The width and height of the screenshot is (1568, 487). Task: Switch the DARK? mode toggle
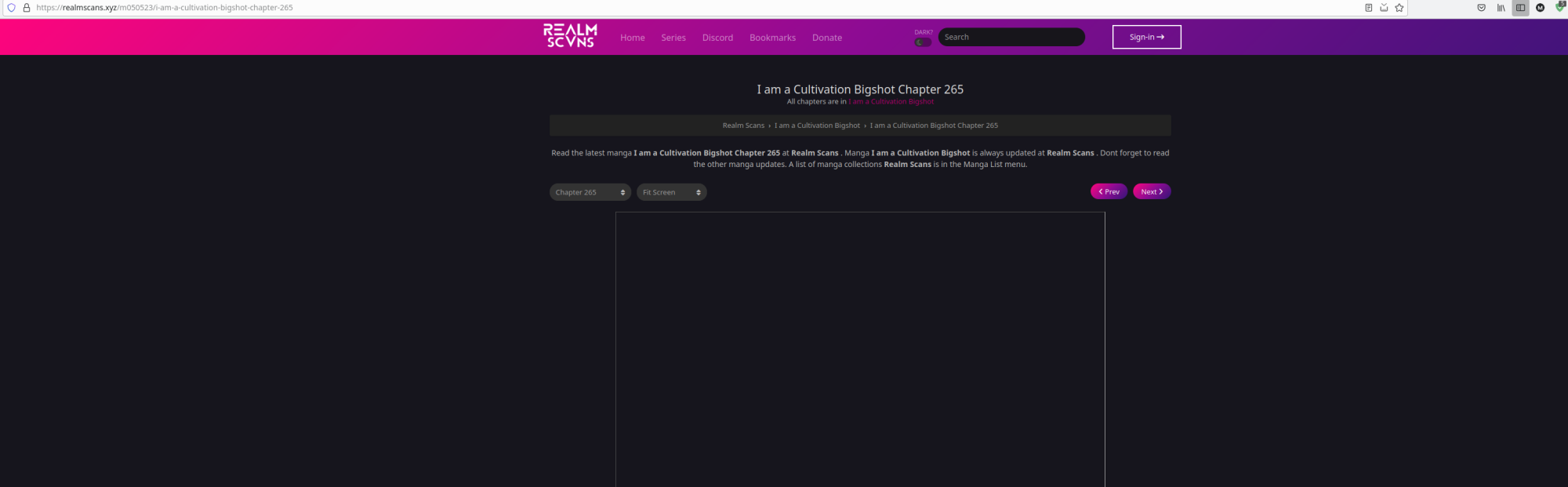(x=923, y=42)
